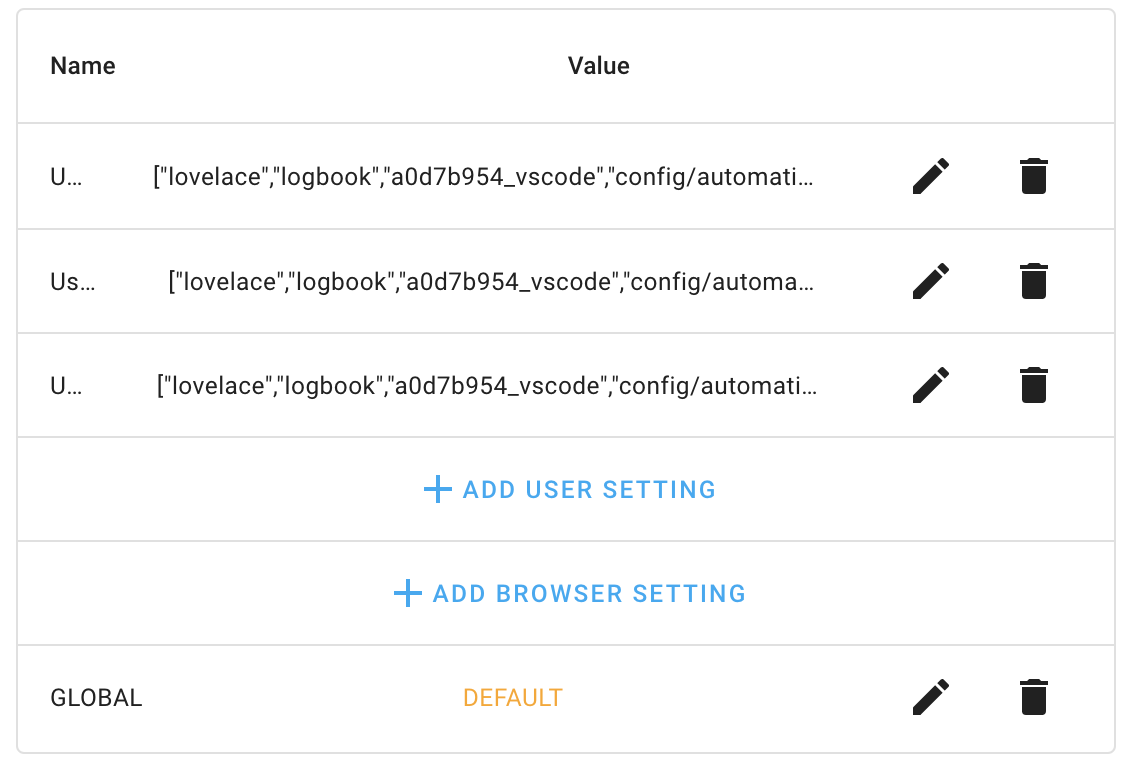Delete the third user setting using trash icon

click(x=1033, y=385)
